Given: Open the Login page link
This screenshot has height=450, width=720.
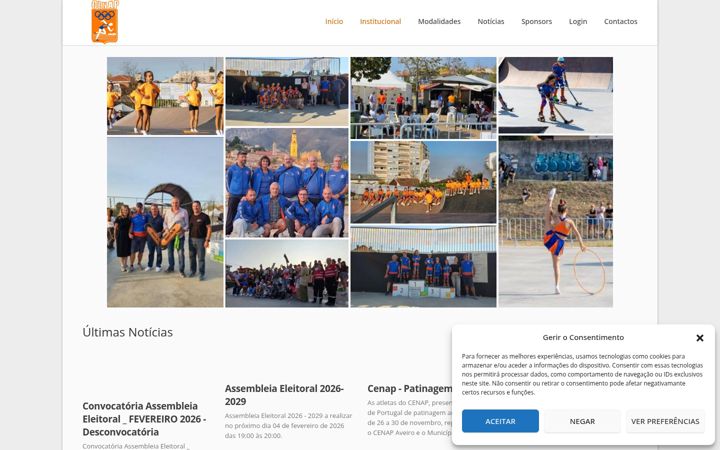Looking at the screenshot, I should point(578,22).
